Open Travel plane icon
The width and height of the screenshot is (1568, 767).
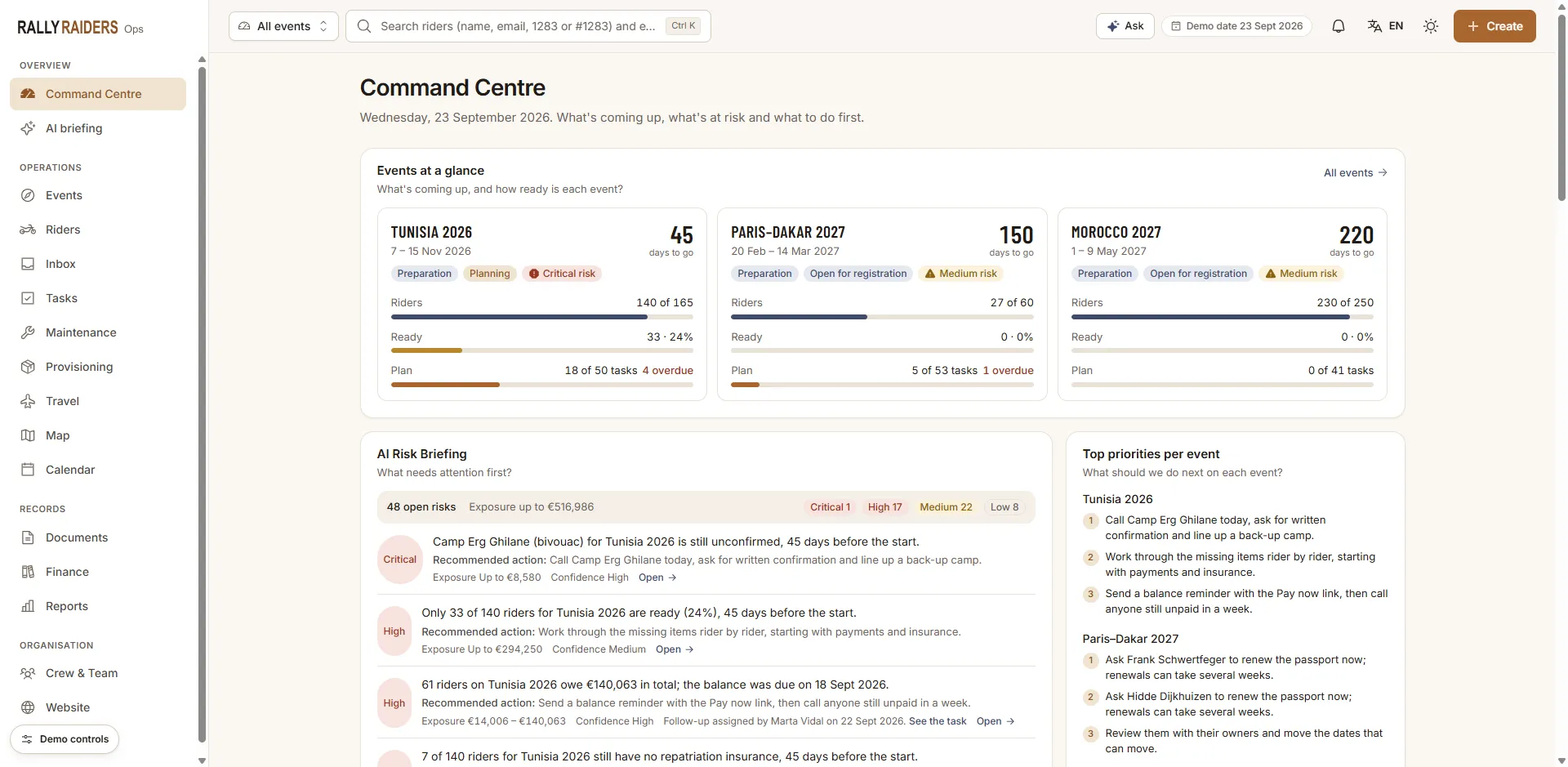coord(28,401)
